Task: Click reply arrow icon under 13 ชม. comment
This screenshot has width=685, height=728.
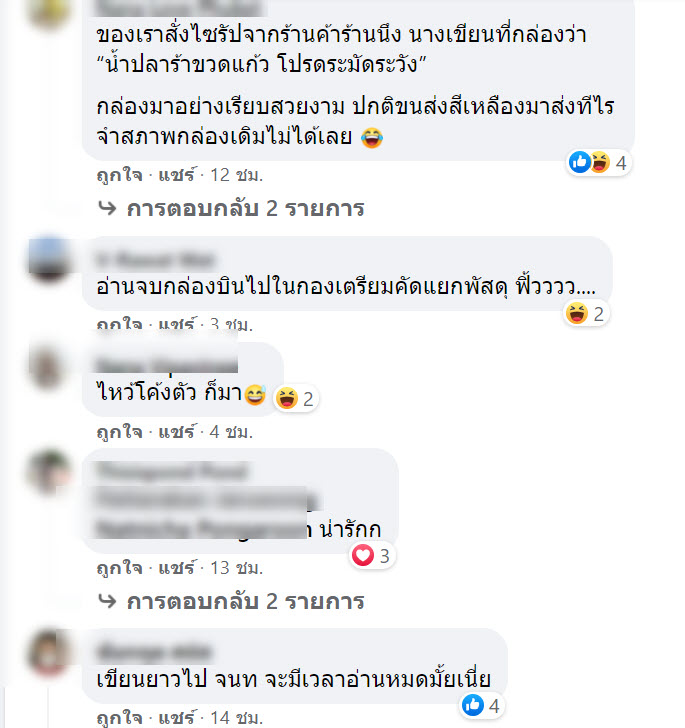Action: coord(108,601)
